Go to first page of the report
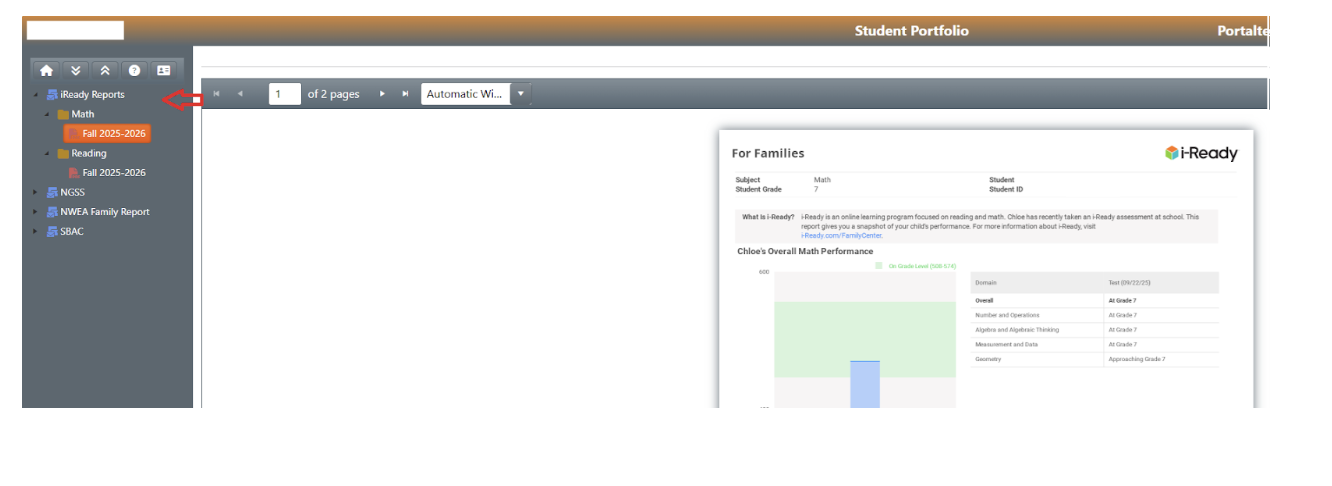1332x486 pixels. click(217, 94)
